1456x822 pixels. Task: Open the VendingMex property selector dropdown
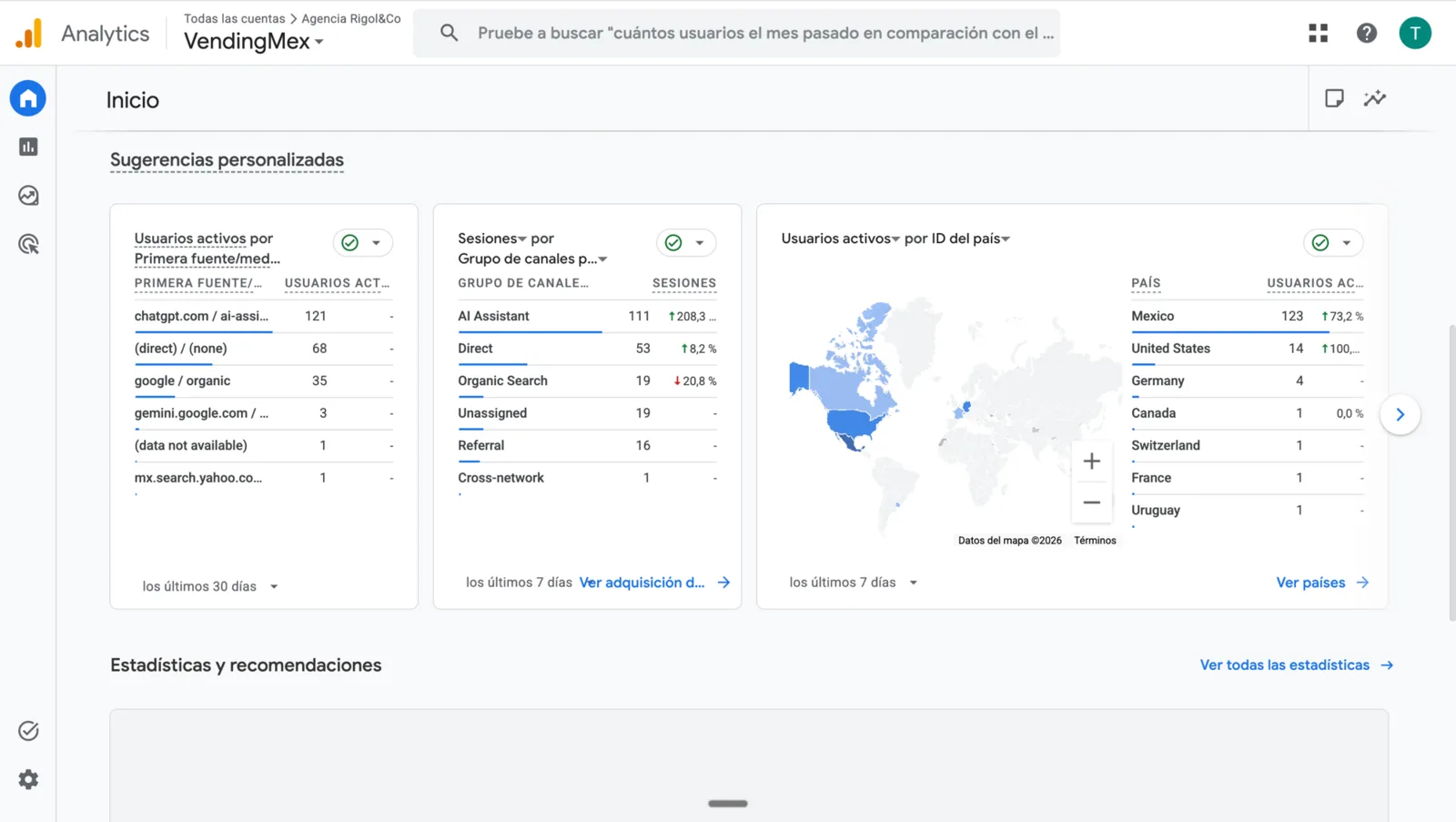[x=254, y=42]
